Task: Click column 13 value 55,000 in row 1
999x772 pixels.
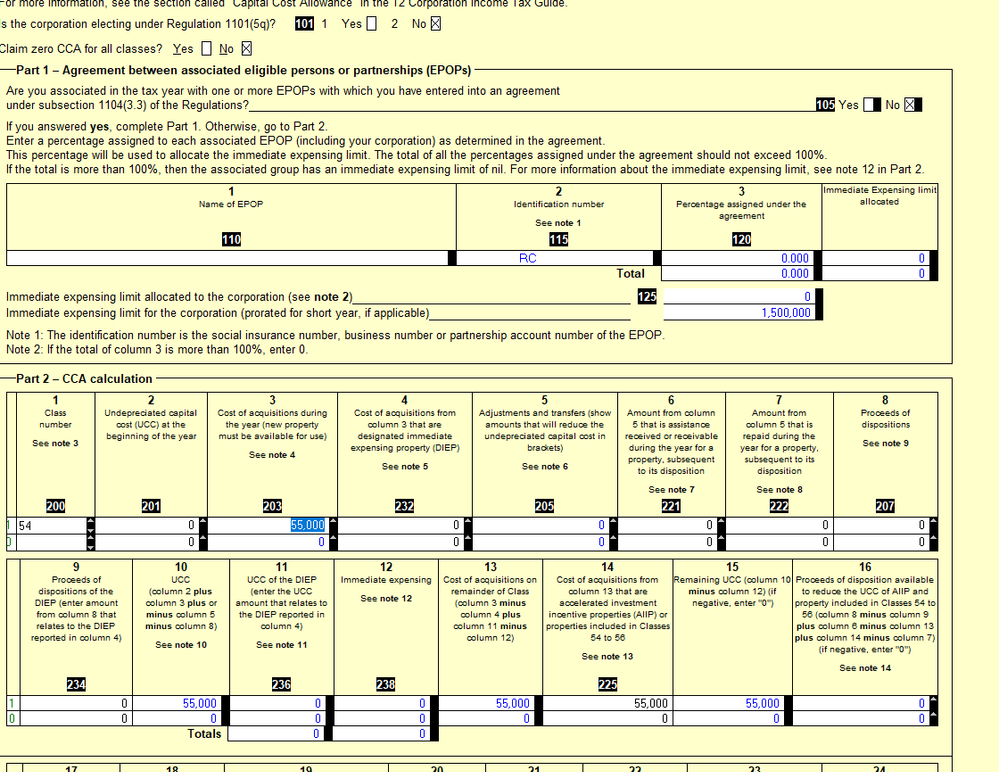Action: [487, 703]
